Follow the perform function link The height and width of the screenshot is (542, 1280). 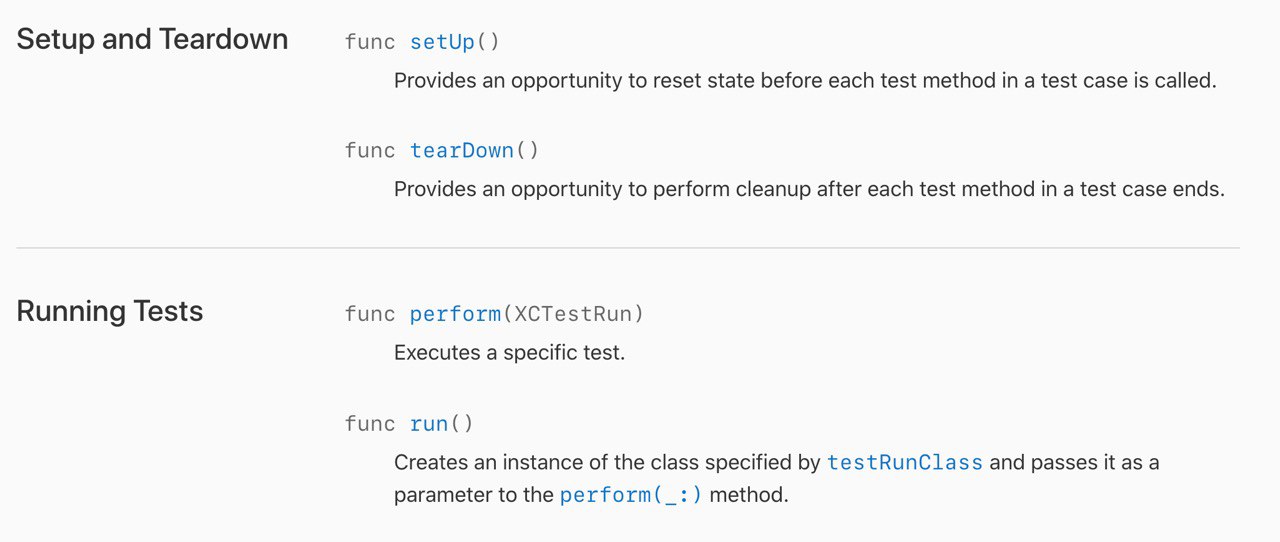coord(456,314)
